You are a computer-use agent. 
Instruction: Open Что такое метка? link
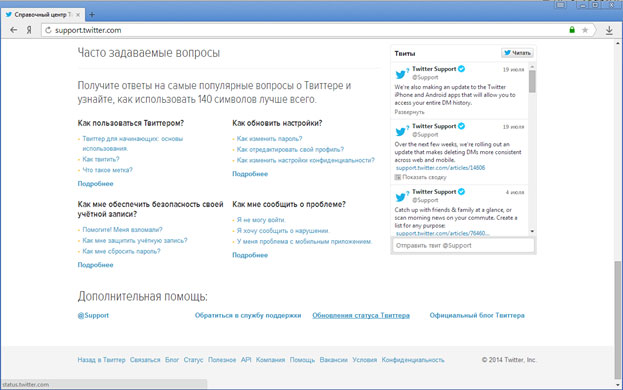pos(107,170)
